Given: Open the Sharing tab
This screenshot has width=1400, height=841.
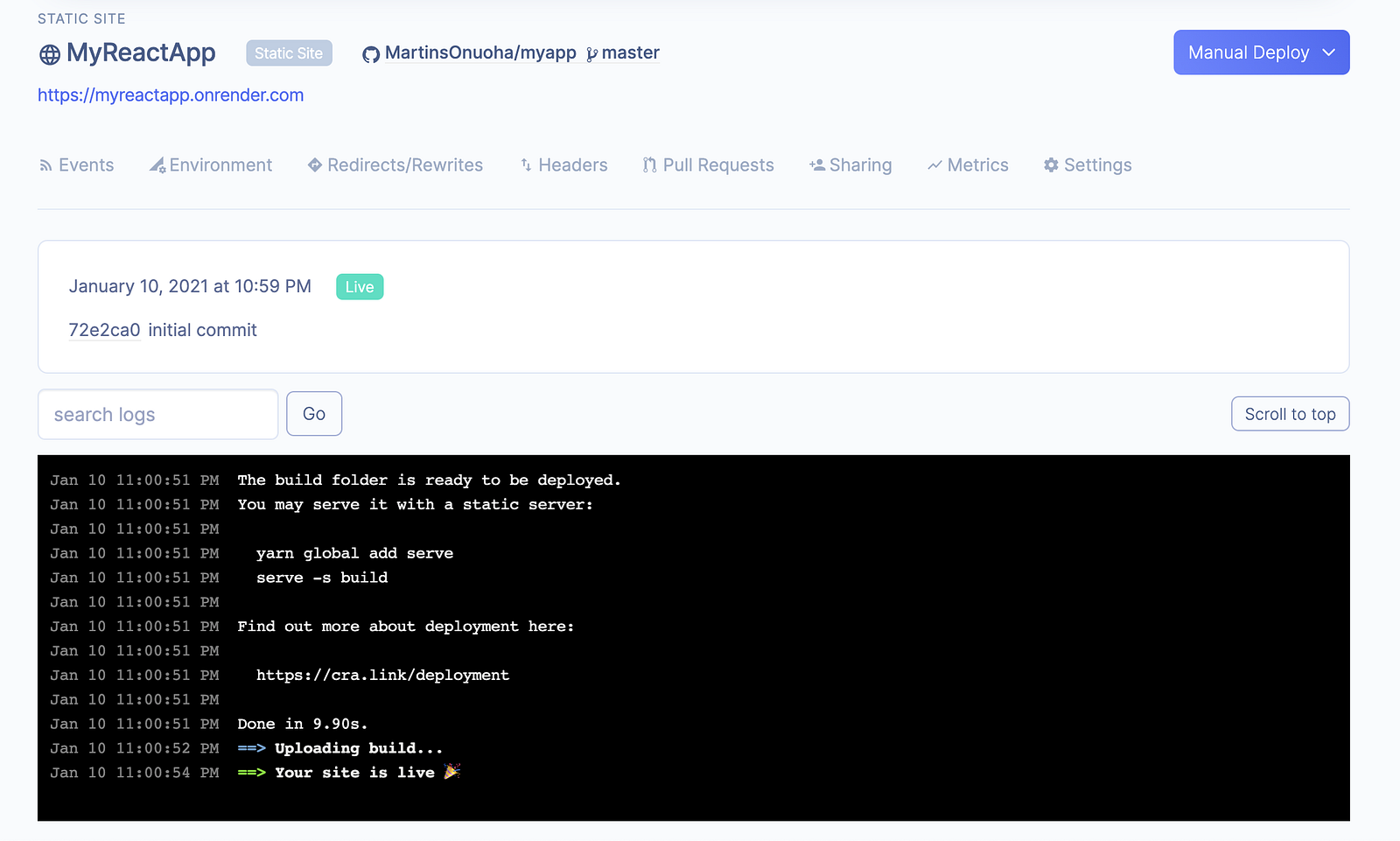Looking at the screenshot, I should pyautogui.click(x=850, y=165).
